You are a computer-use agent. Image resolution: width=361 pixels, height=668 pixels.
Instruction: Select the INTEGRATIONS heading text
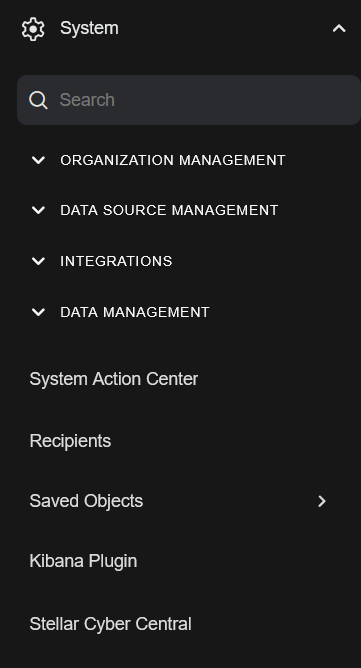(116, 261)
